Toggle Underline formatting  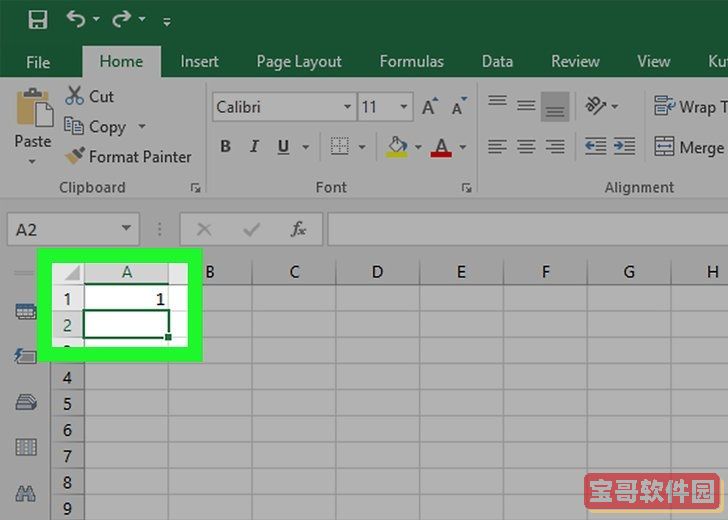(283, 147)
